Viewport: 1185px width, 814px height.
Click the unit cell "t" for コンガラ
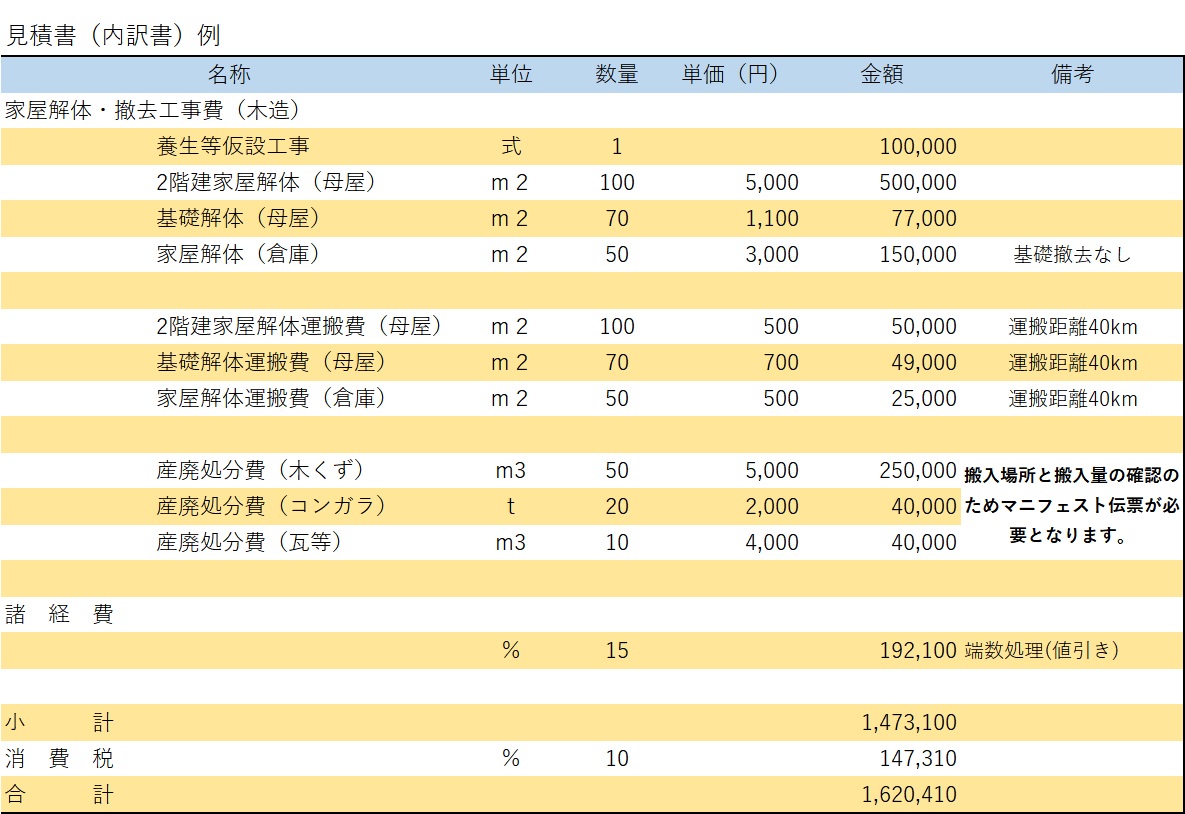pyautogui.click(x=510, y=507)
